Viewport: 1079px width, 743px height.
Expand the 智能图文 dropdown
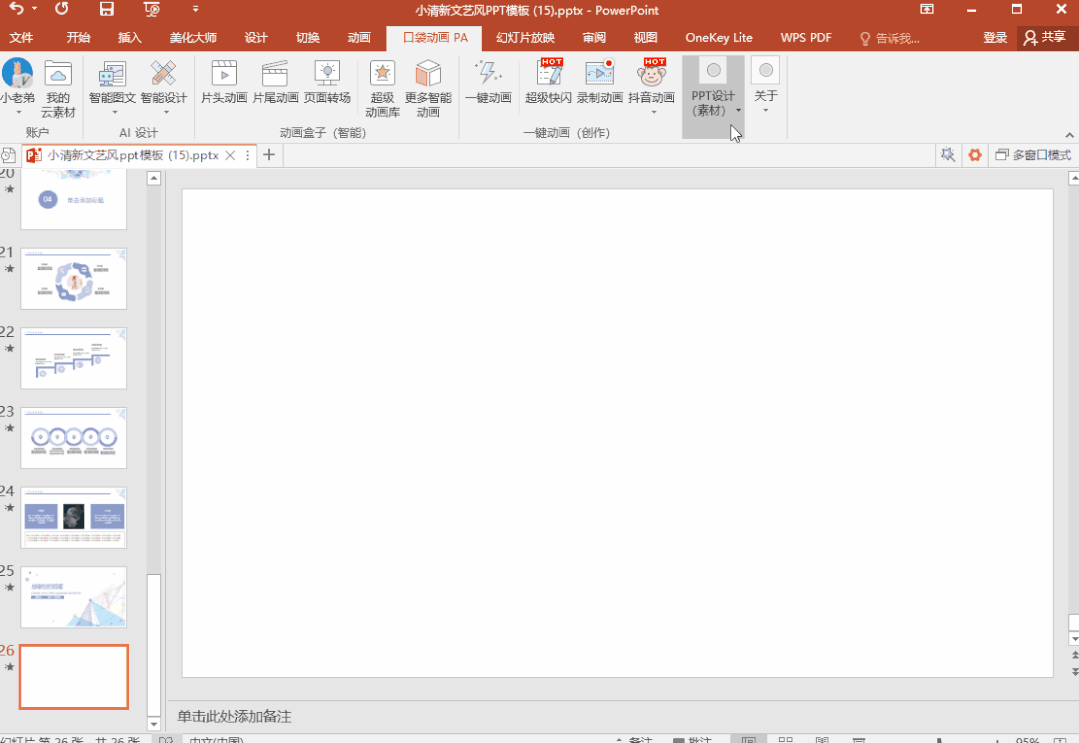[113, 112]
